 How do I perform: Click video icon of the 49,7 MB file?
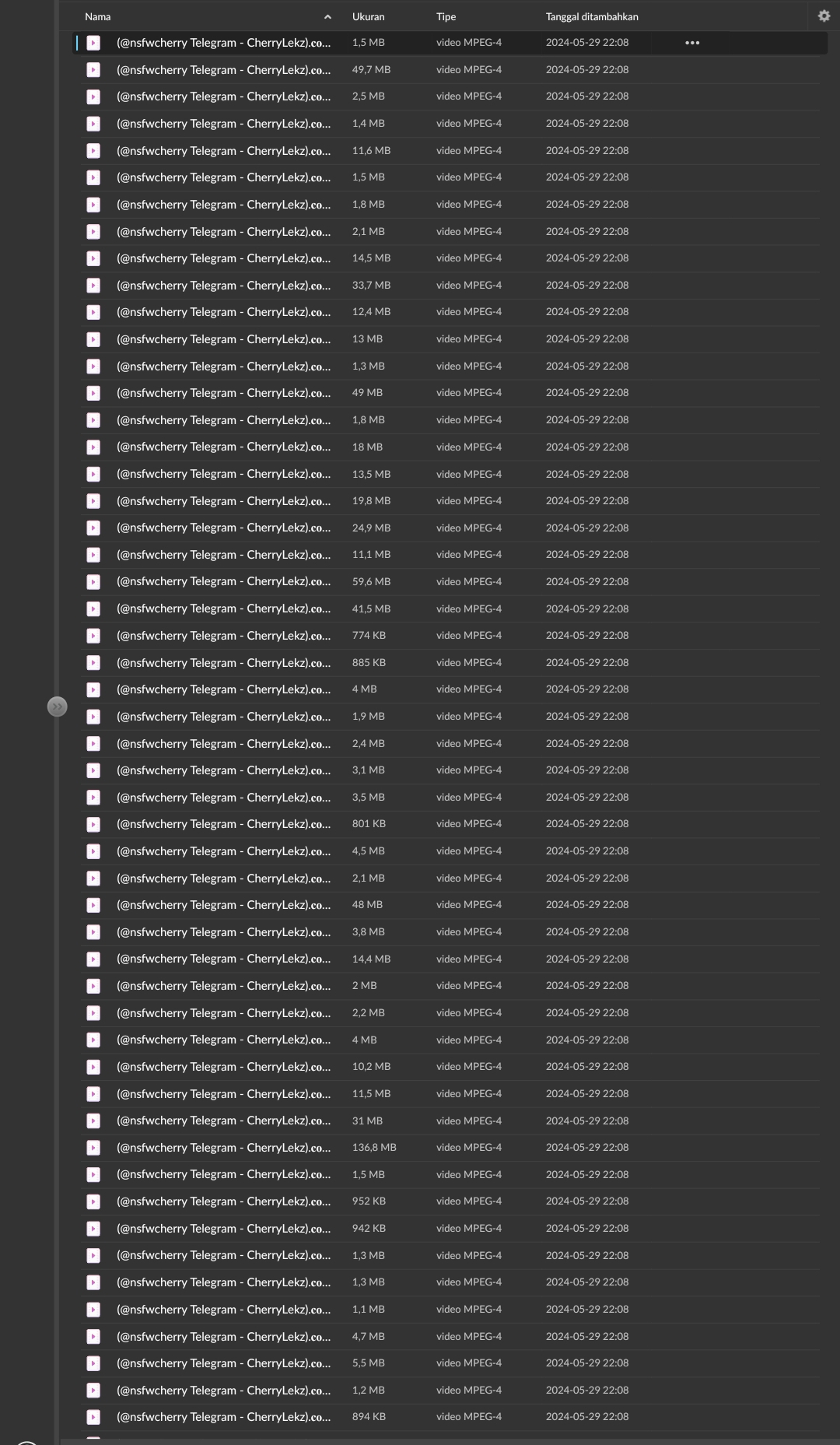[x=93, y=70]
